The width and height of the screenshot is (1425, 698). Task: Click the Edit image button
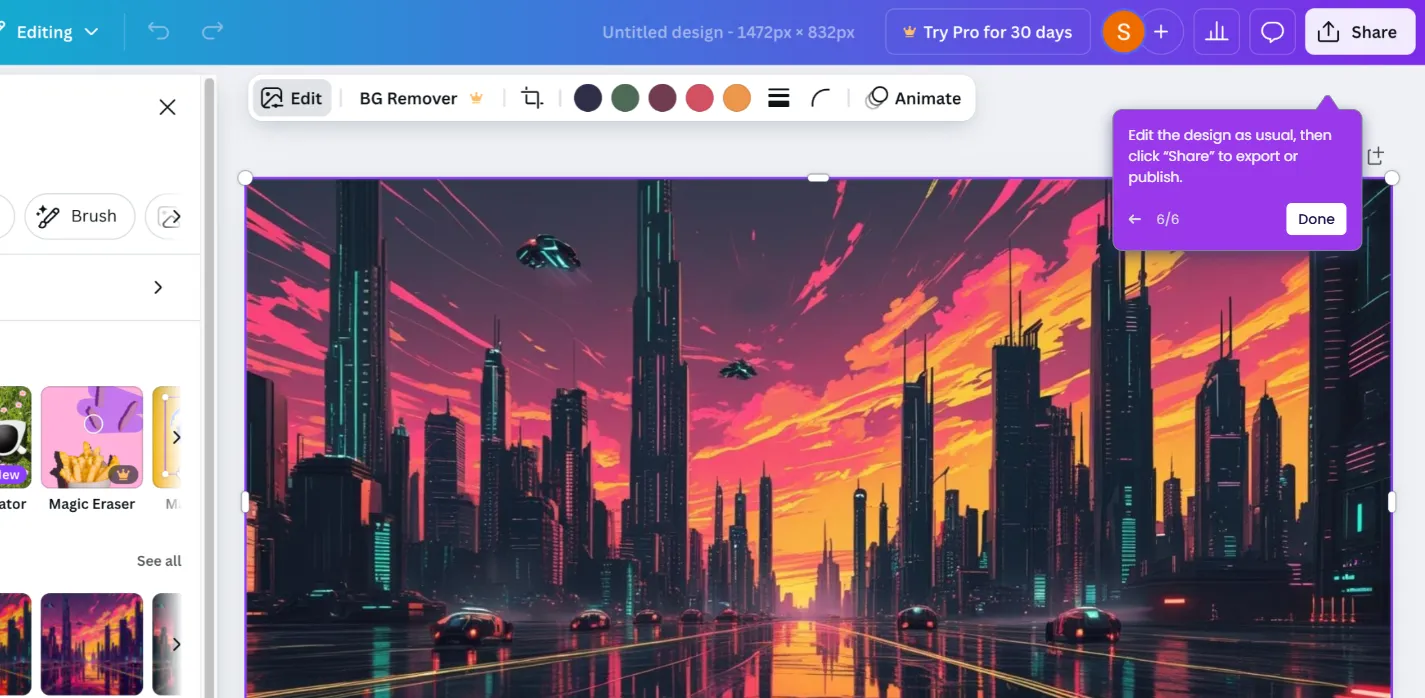coord(292,98)
